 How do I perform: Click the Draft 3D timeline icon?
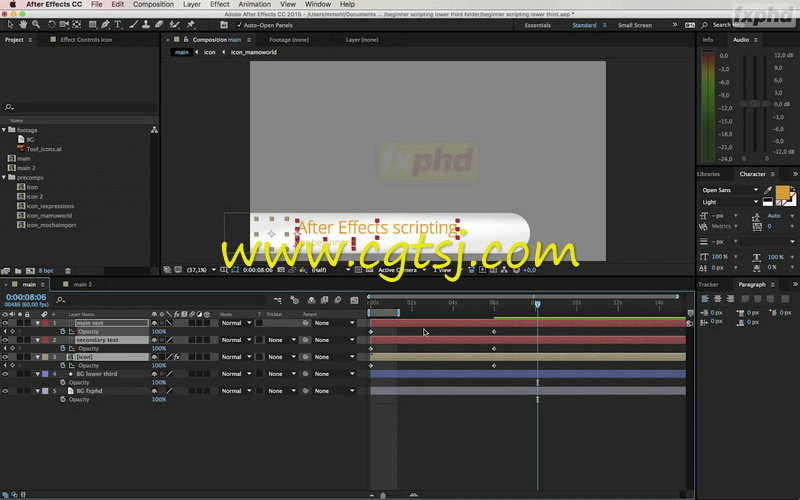[x=294, y=300]
